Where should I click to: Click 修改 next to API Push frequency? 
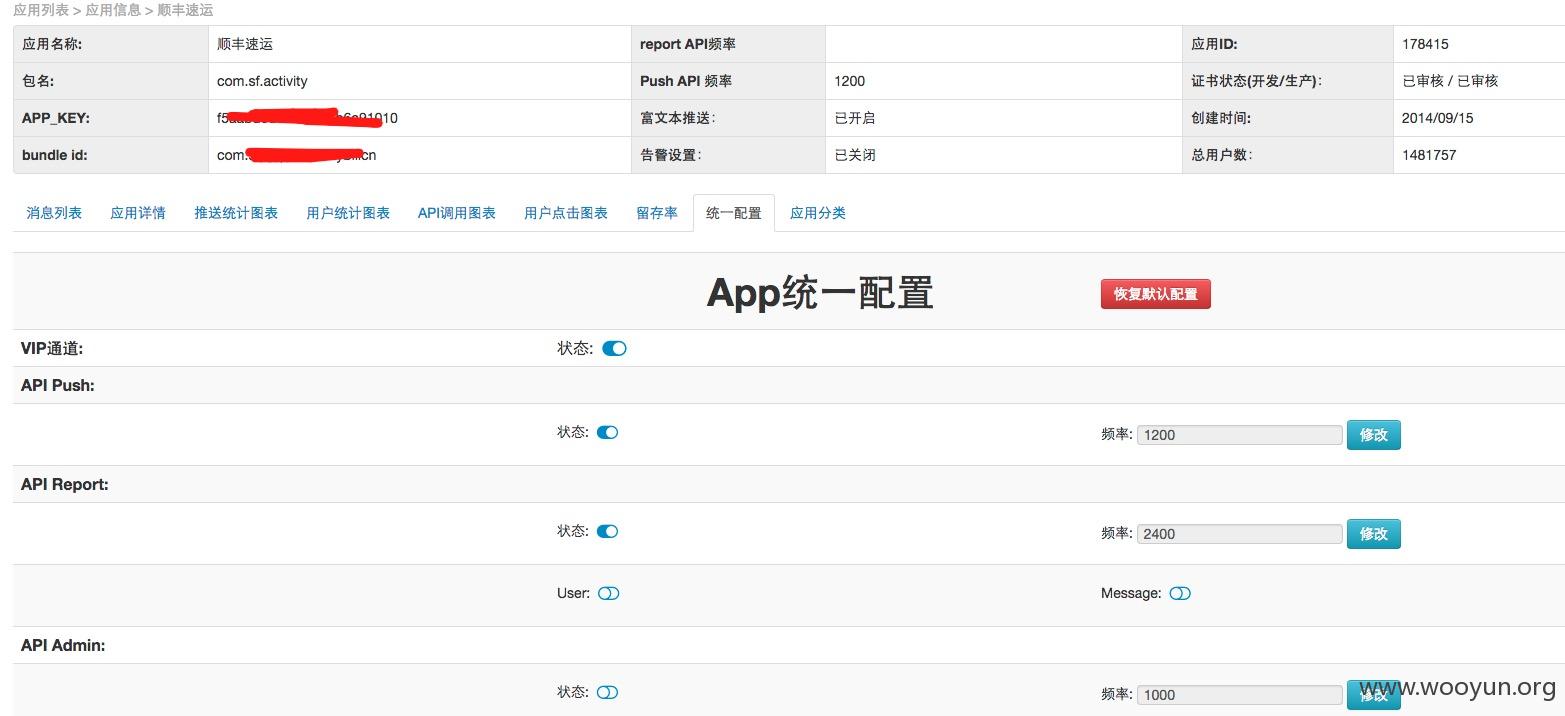tap(1374, 435)
